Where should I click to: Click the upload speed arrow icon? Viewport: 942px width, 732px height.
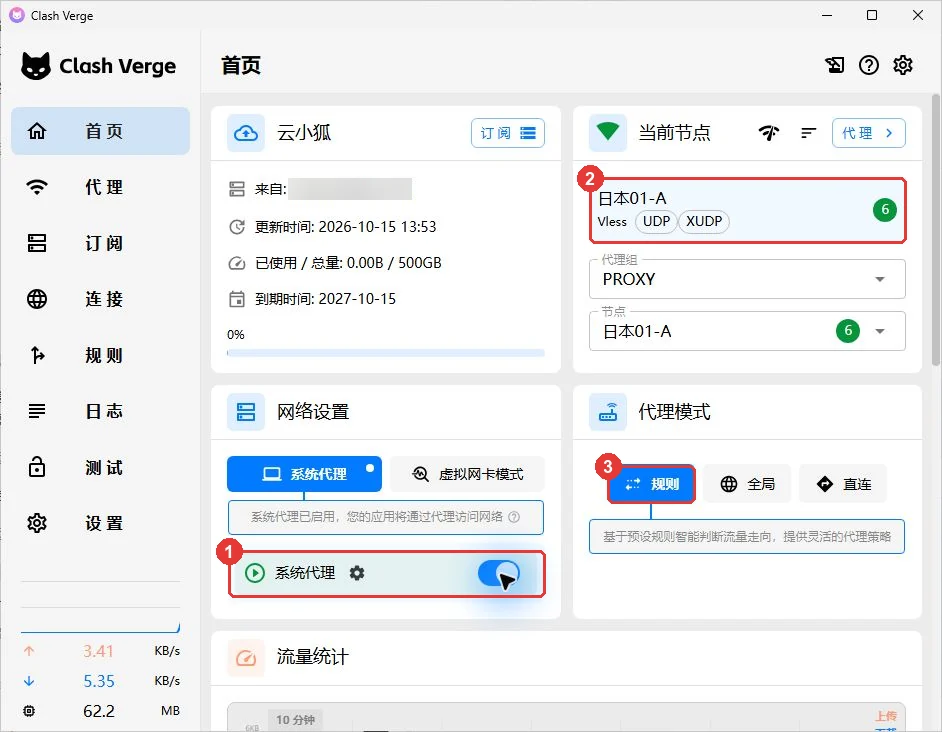point(29,651)
